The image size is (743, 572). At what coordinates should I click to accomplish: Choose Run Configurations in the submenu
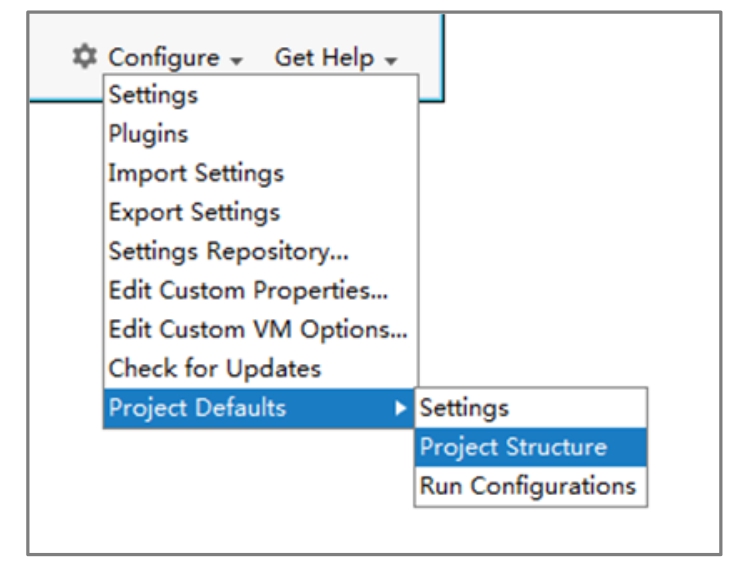click(528, 486)
